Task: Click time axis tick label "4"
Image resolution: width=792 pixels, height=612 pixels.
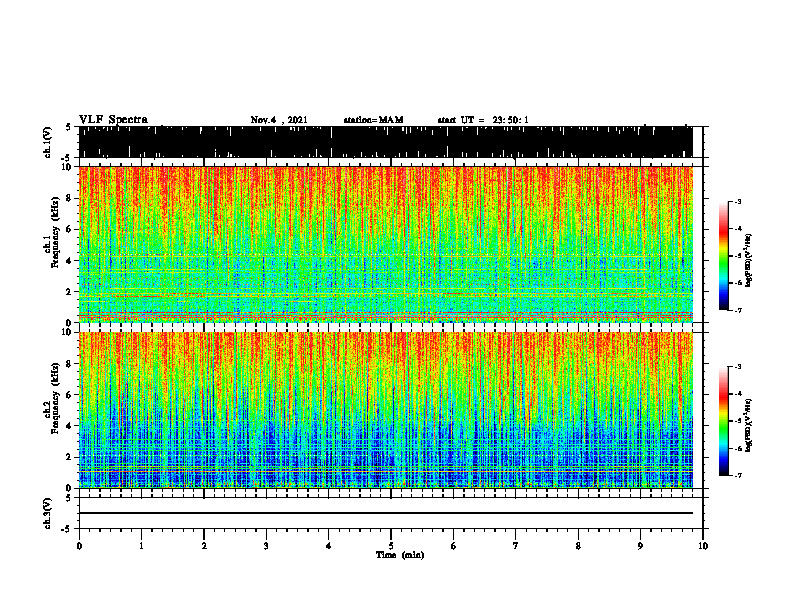Action: click(x=329, y=546)
